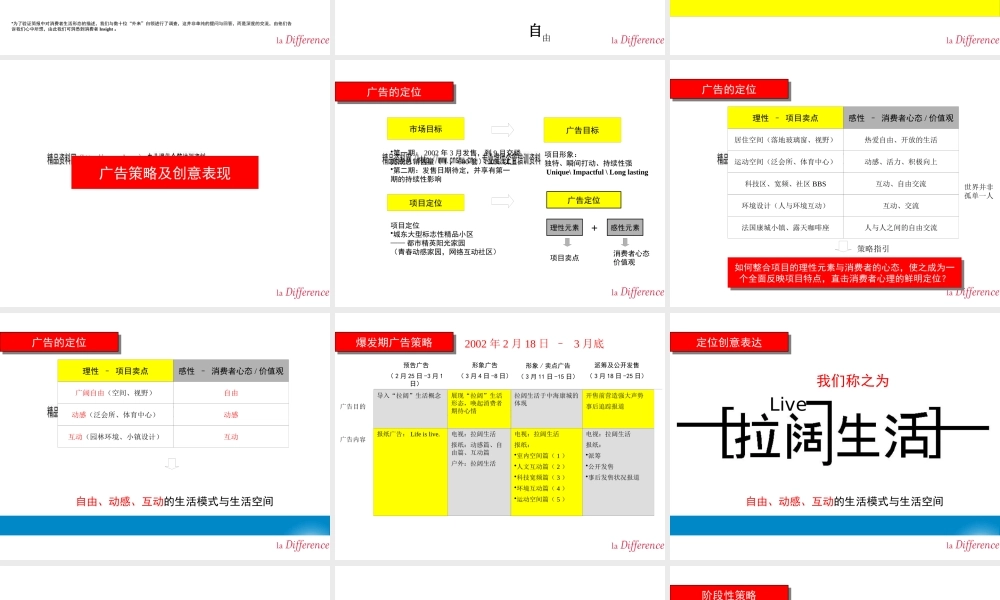The width and height of the screenshot is (1000, 600).
Task: Click the cell 互动（园林环境、小镇设计）
Action: click(x=115, y=437)
